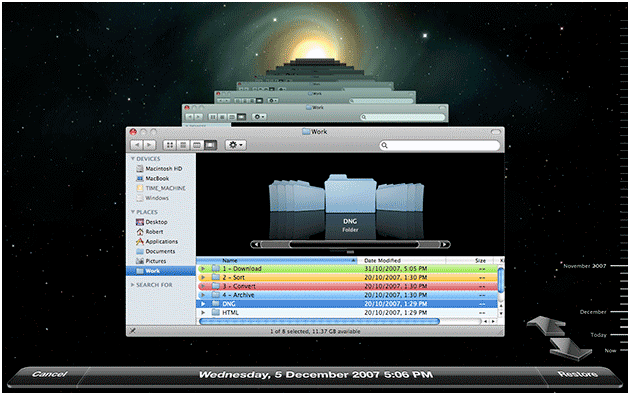The width and height of the screenshot is (630, 395).
Task: Click the forward navigation arrow in Finder toolbar
Action: [x=149, y=145]
